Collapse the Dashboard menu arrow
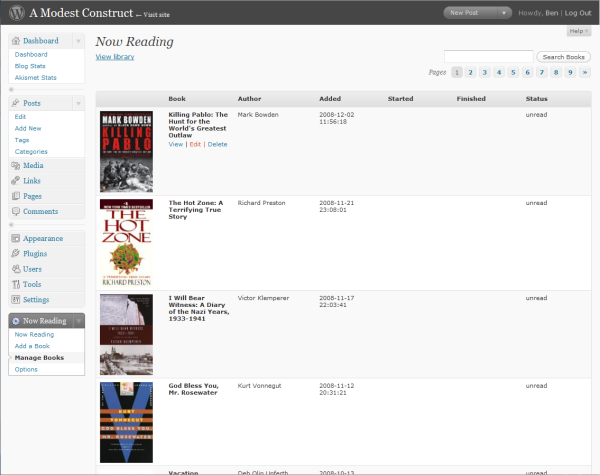600x475 pixels. tap(78, 41)
